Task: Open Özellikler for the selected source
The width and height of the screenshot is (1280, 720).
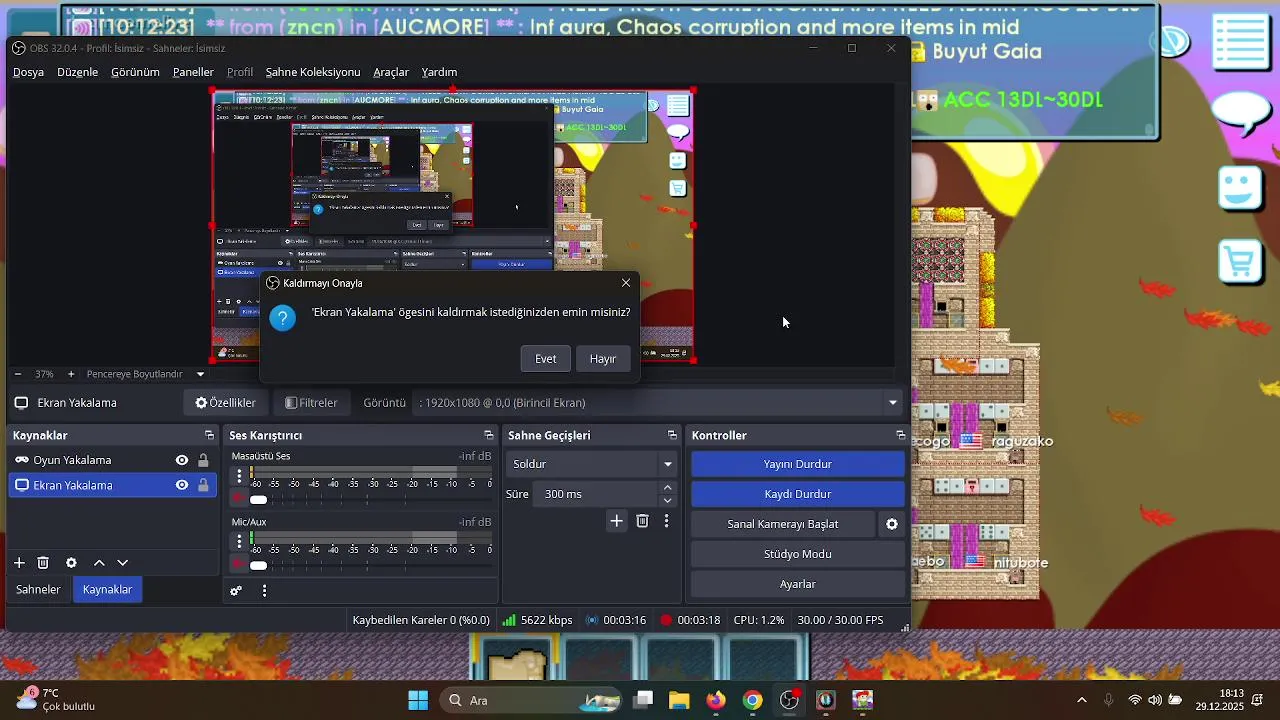Action: coord(225,403)
